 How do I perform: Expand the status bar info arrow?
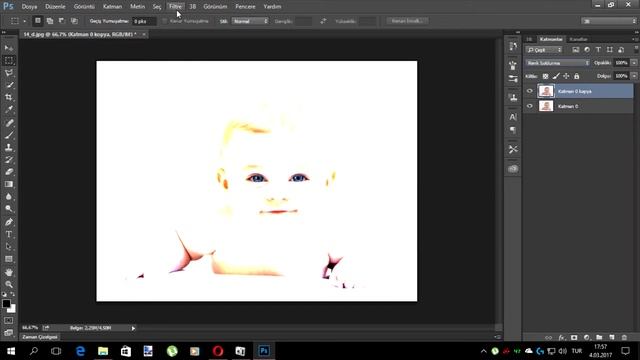133,328
